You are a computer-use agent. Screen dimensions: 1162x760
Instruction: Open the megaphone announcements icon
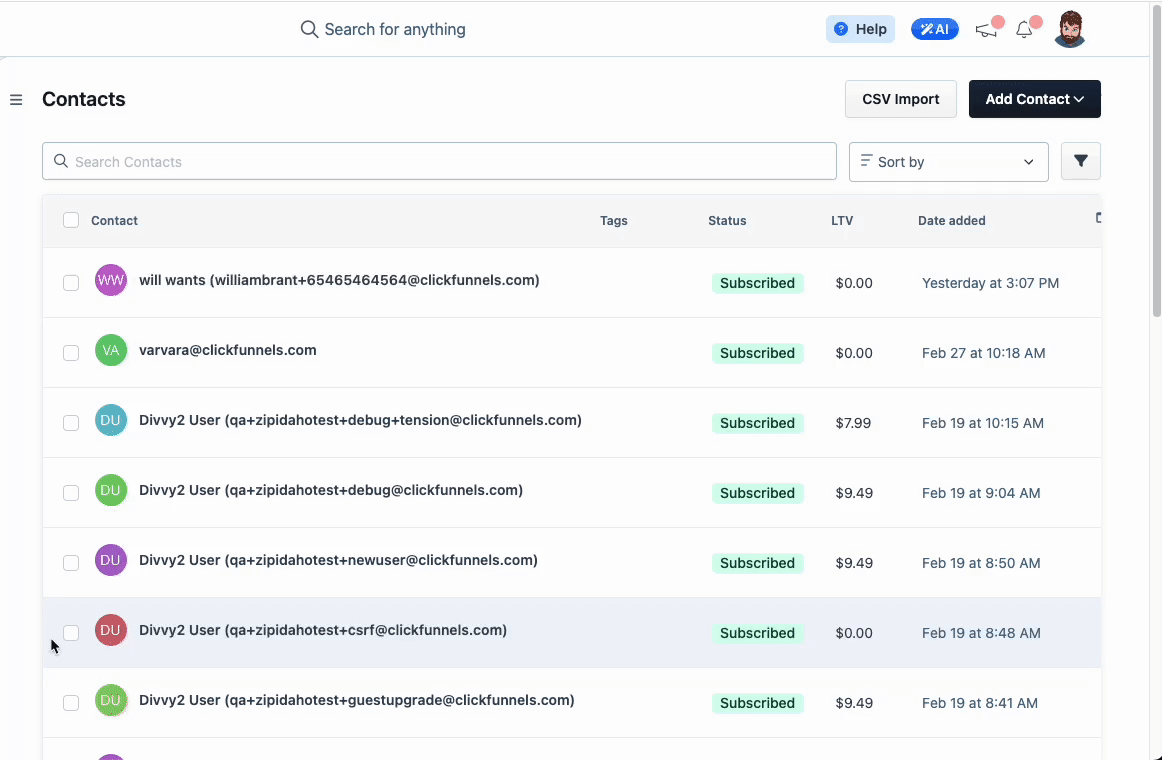(986, 30)
